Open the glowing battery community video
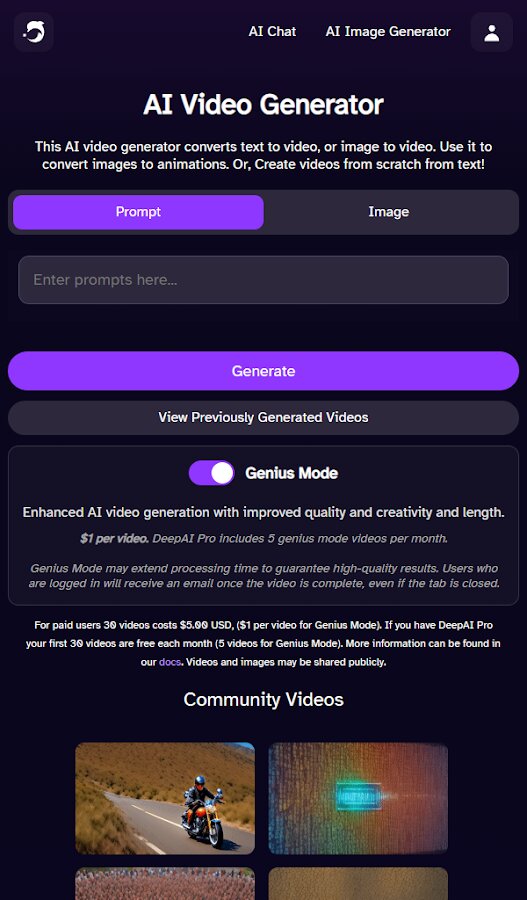The height and width of the screenshot is (900, 527). click(x=358, y=798)
